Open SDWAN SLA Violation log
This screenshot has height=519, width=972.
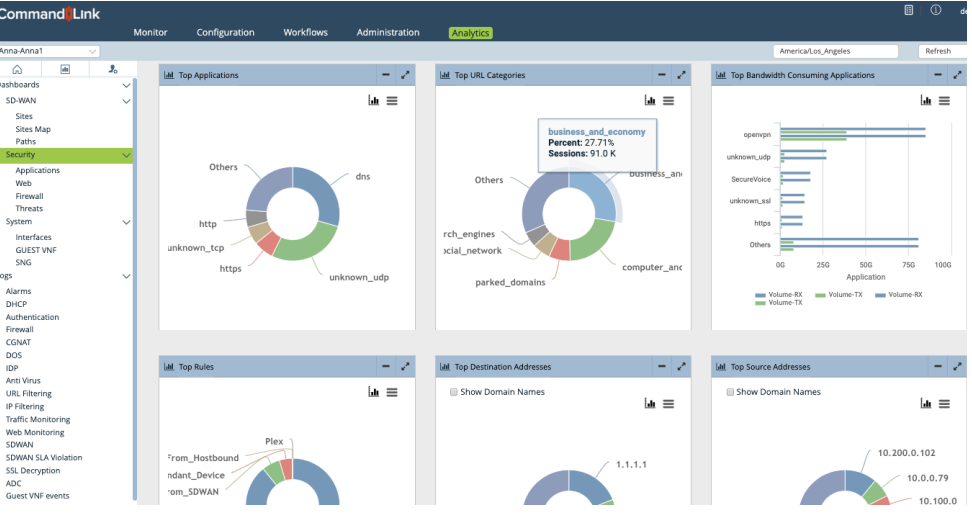coord(44,458)
